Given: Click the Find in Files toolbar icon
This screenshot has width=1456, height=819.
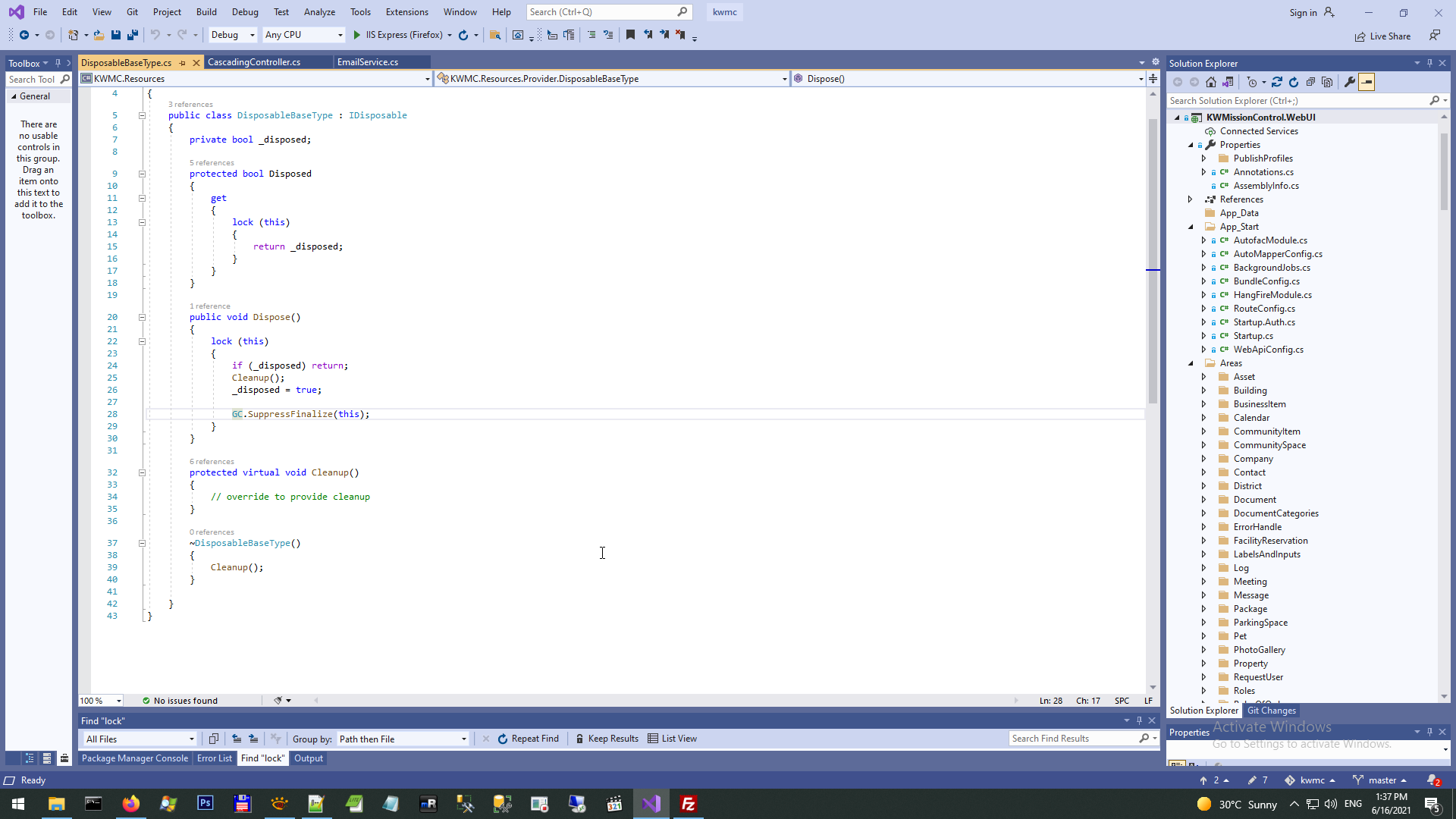Looking at the screenshot, I should (495, 35).
